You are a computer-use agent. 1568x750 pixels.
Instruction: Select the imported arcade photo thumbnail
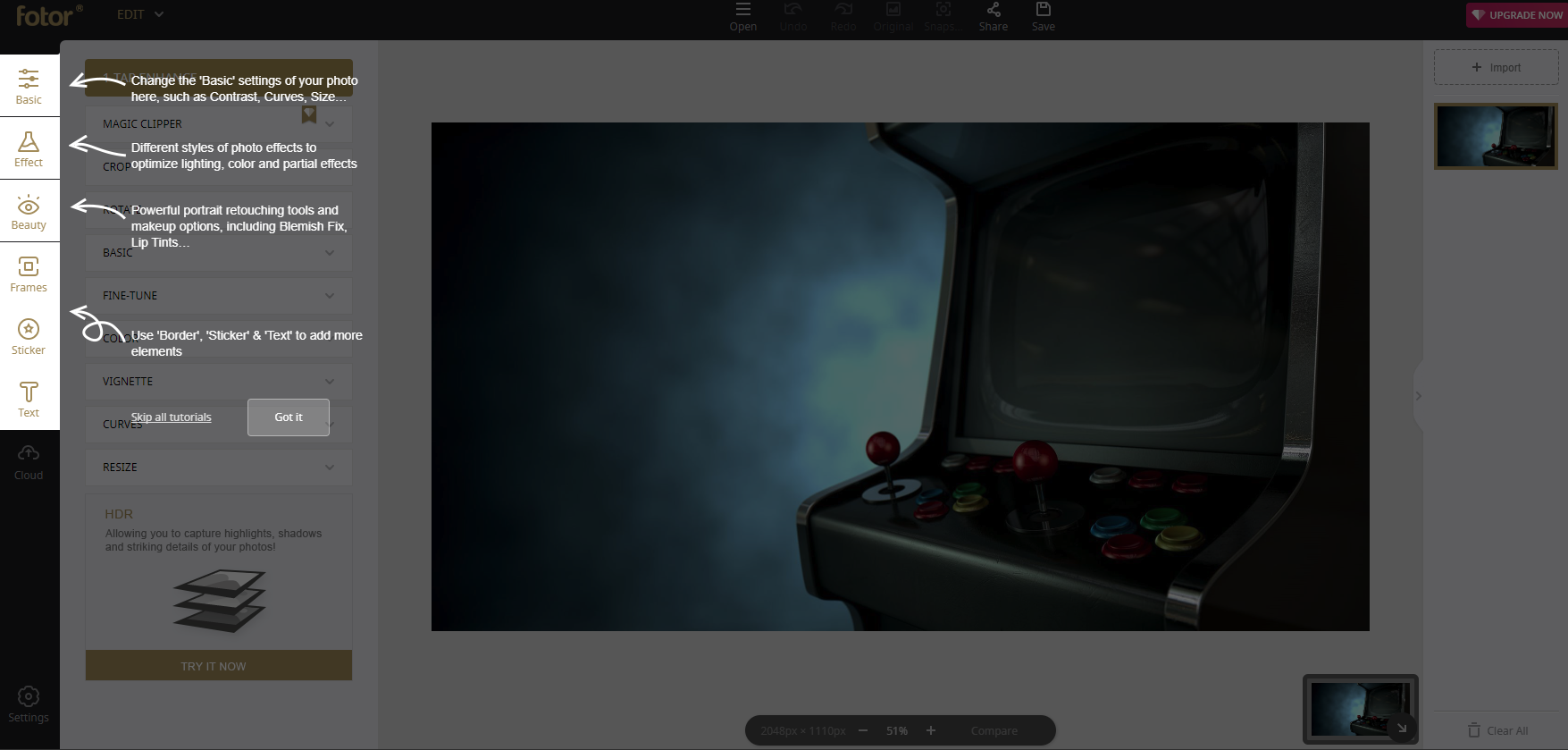(x=1496, y=136)
